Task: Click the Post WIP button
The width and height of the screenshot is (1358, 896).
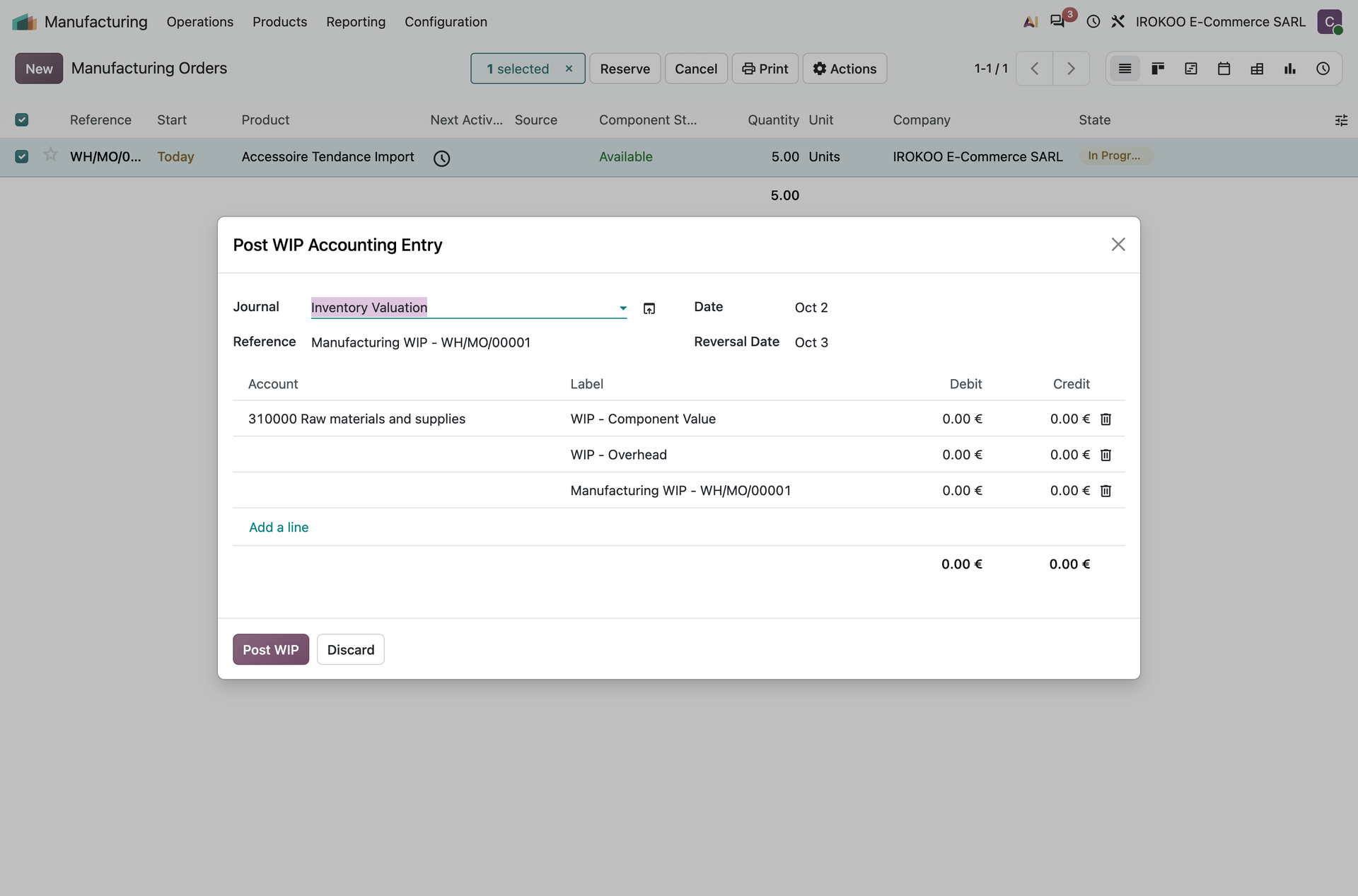Action: (x=271, y=649)
